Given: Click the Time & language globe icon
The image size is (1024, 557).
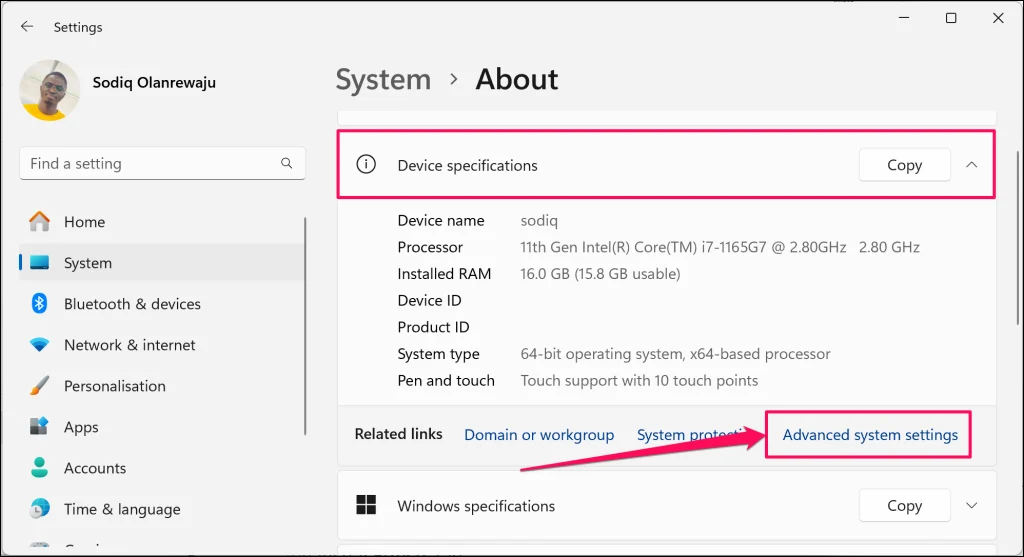Looking at the screenshot, I should click(x=40, y=509).
